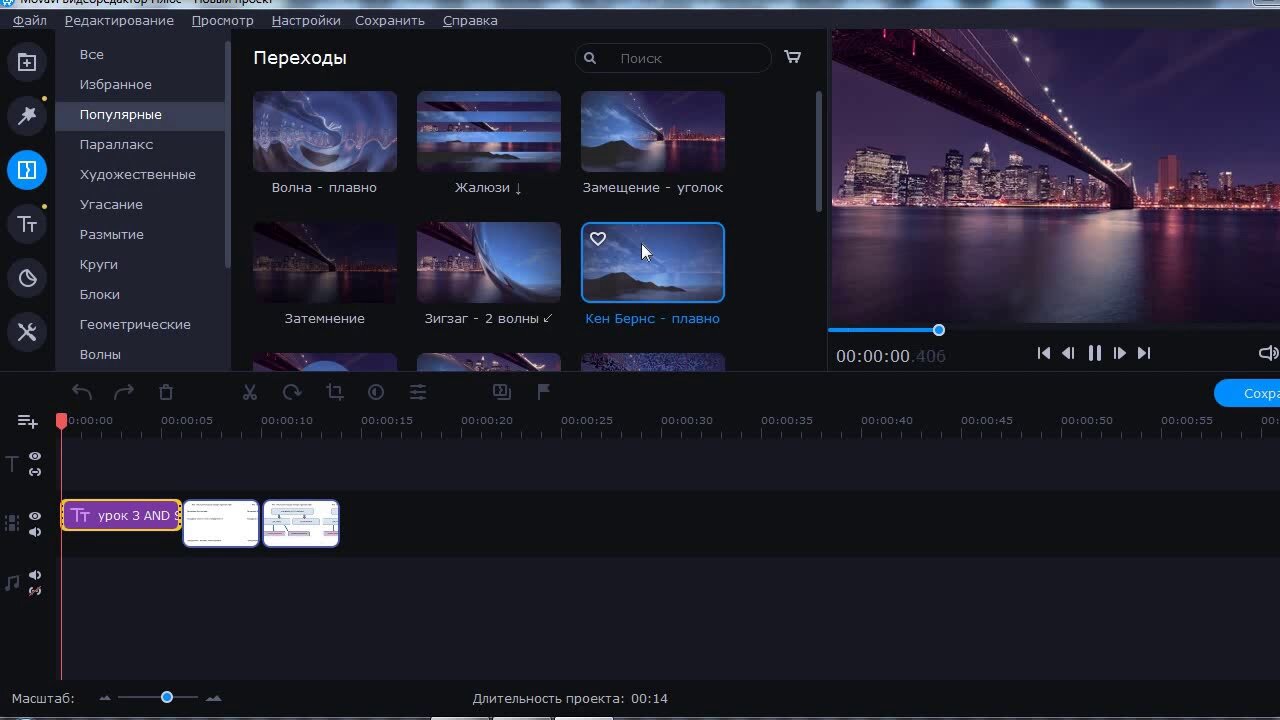
Task: Open the import media tab
Action: click(x=27, y=63)
